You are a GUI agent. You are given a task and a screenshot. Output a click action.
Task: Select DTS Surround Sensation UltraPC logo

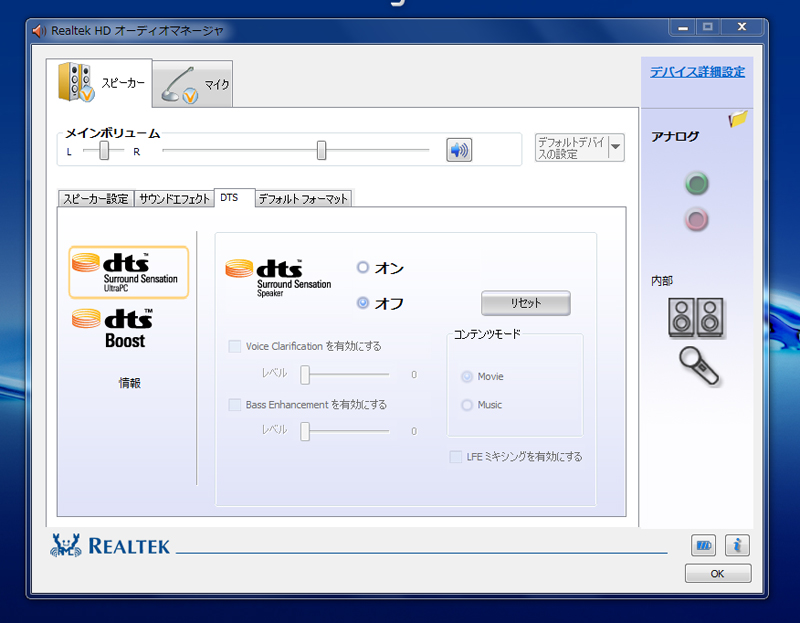coord(129,272)
